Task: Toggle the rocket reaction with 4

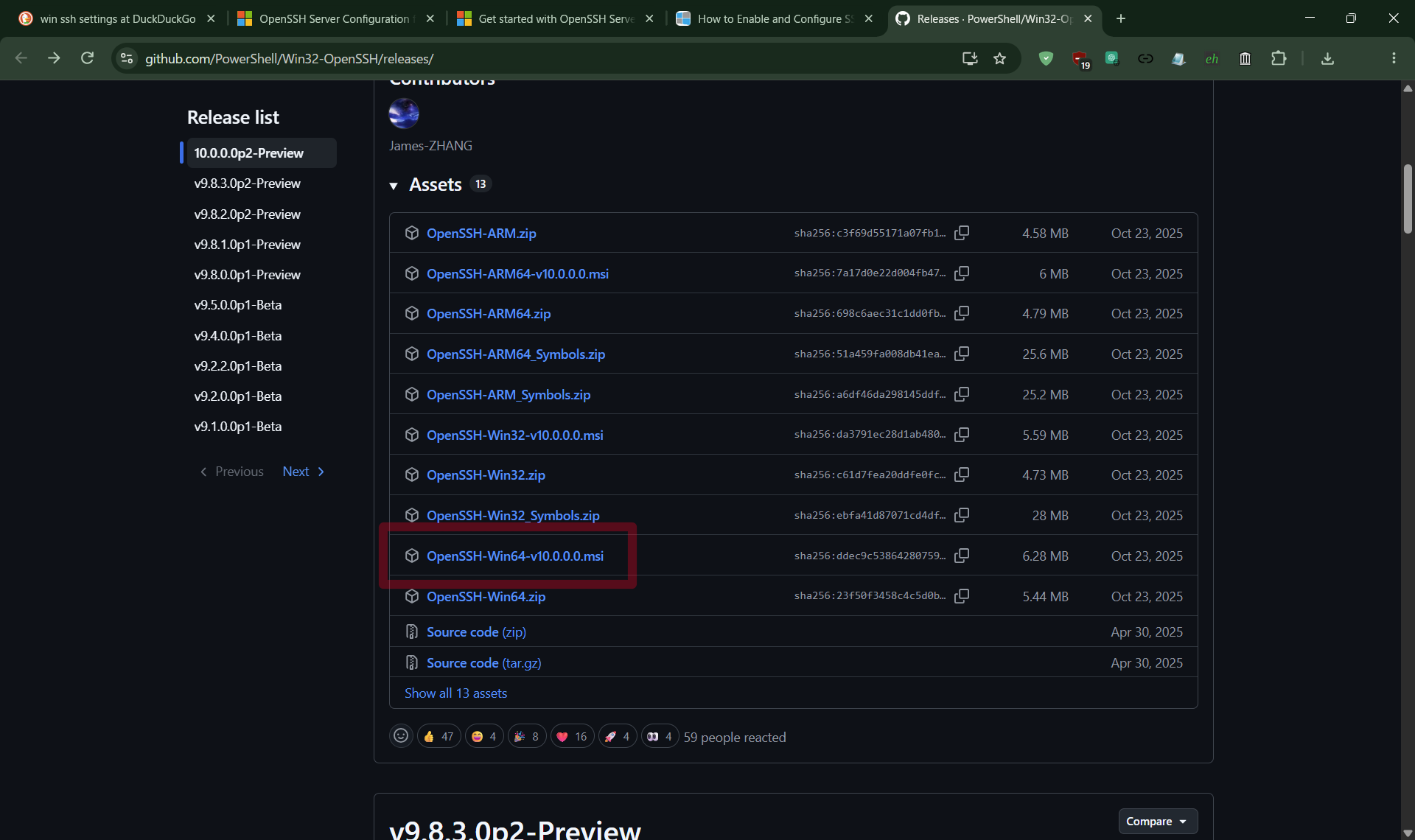Action: click(x=618, y=736)
